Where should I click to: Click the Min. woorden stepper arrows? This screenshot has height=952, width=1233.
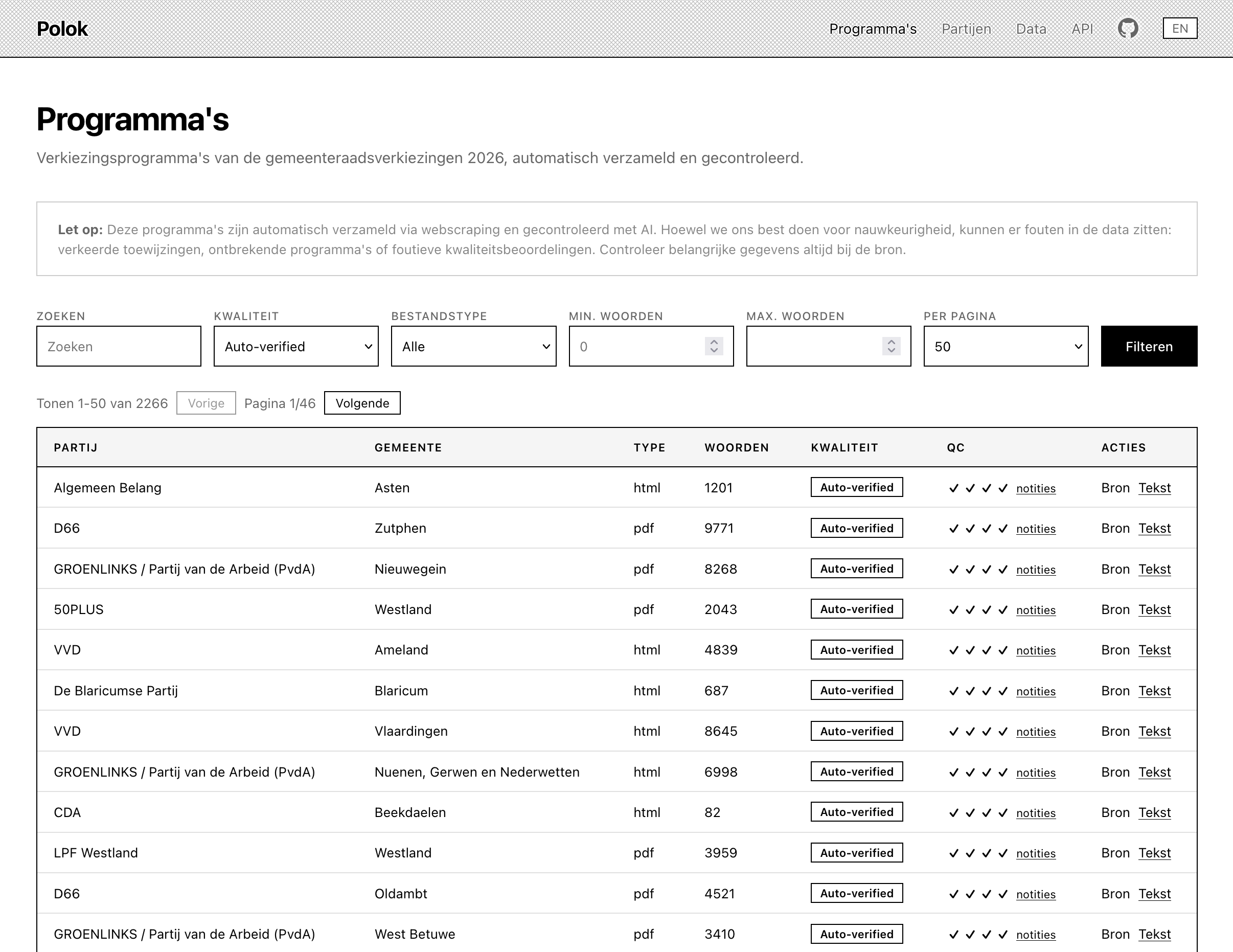coord(714,346)
